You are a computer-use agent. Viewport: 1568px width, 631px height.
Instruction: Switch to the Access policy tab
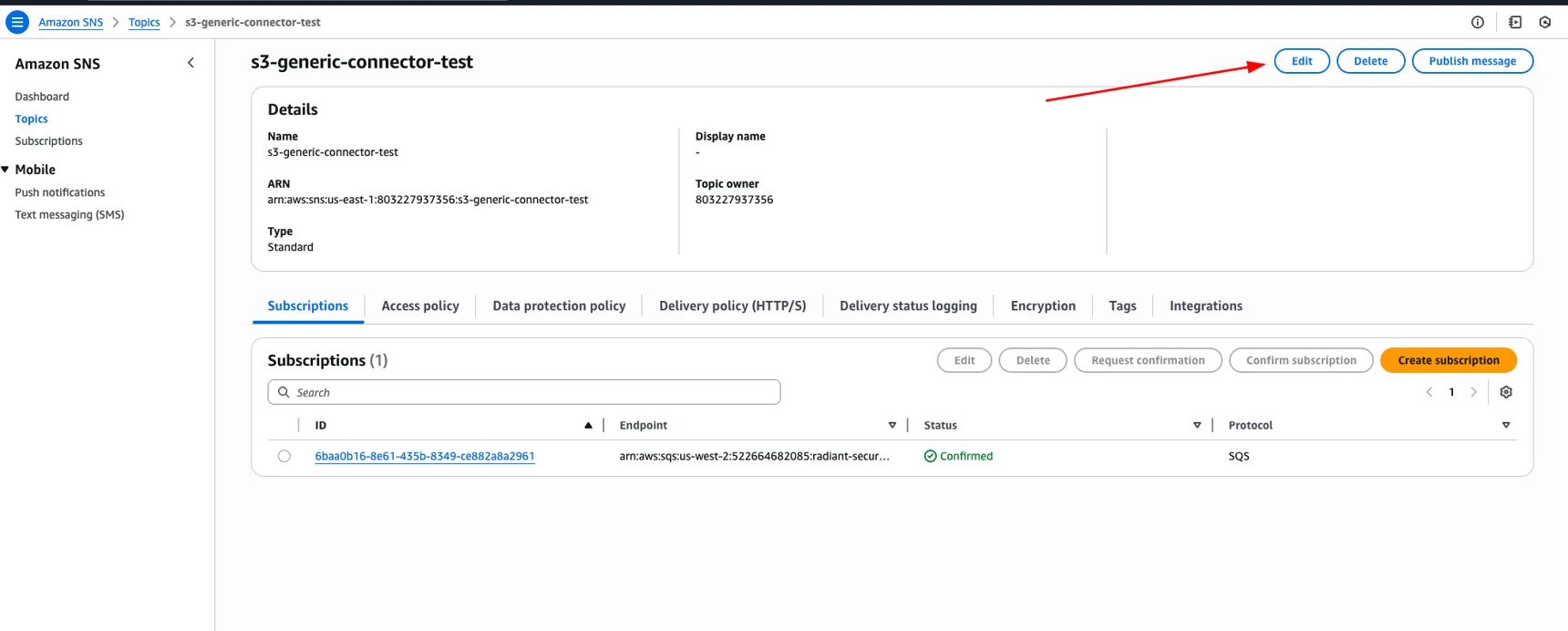point(420,306)
